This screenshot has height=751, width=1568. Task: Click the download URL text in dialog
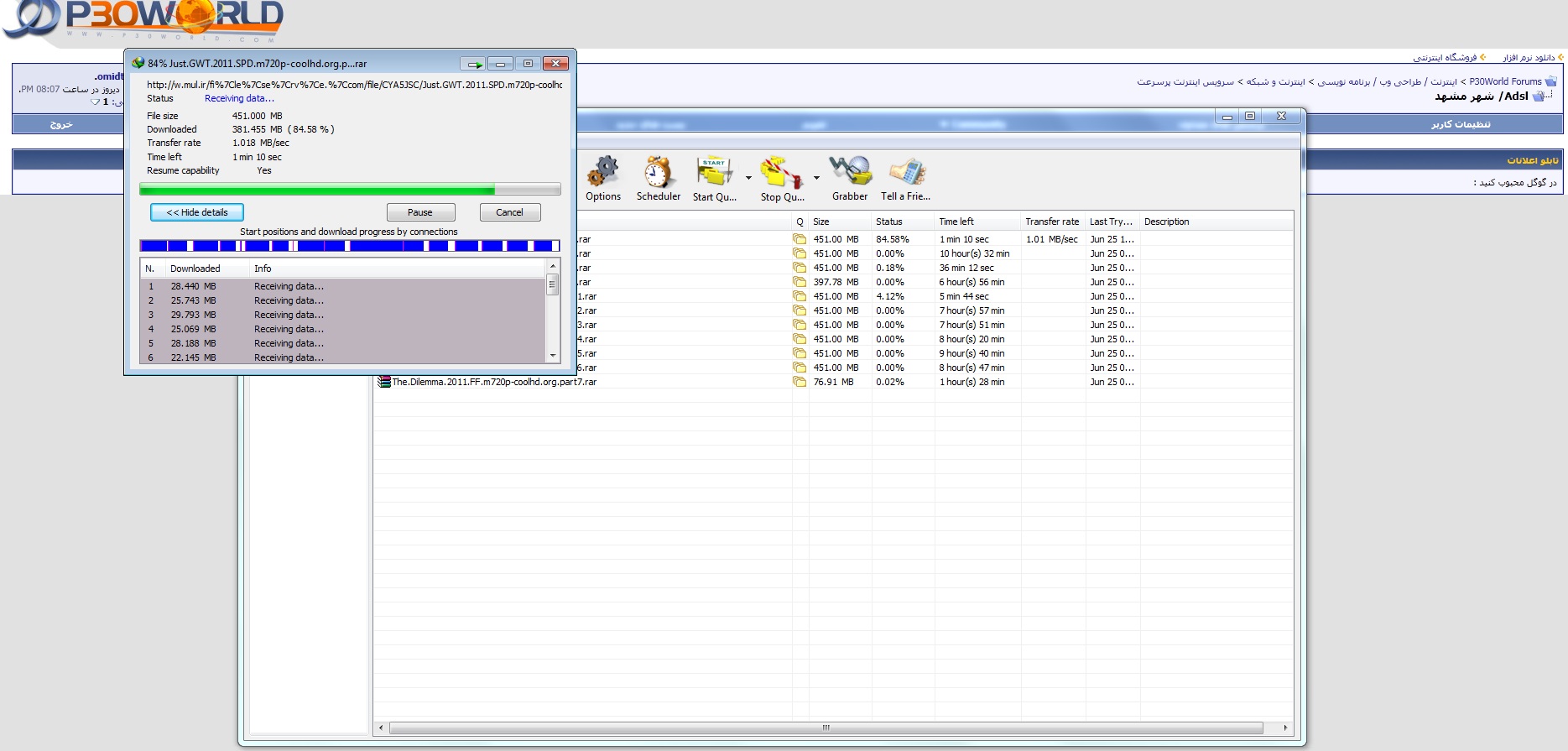[354, 84]
